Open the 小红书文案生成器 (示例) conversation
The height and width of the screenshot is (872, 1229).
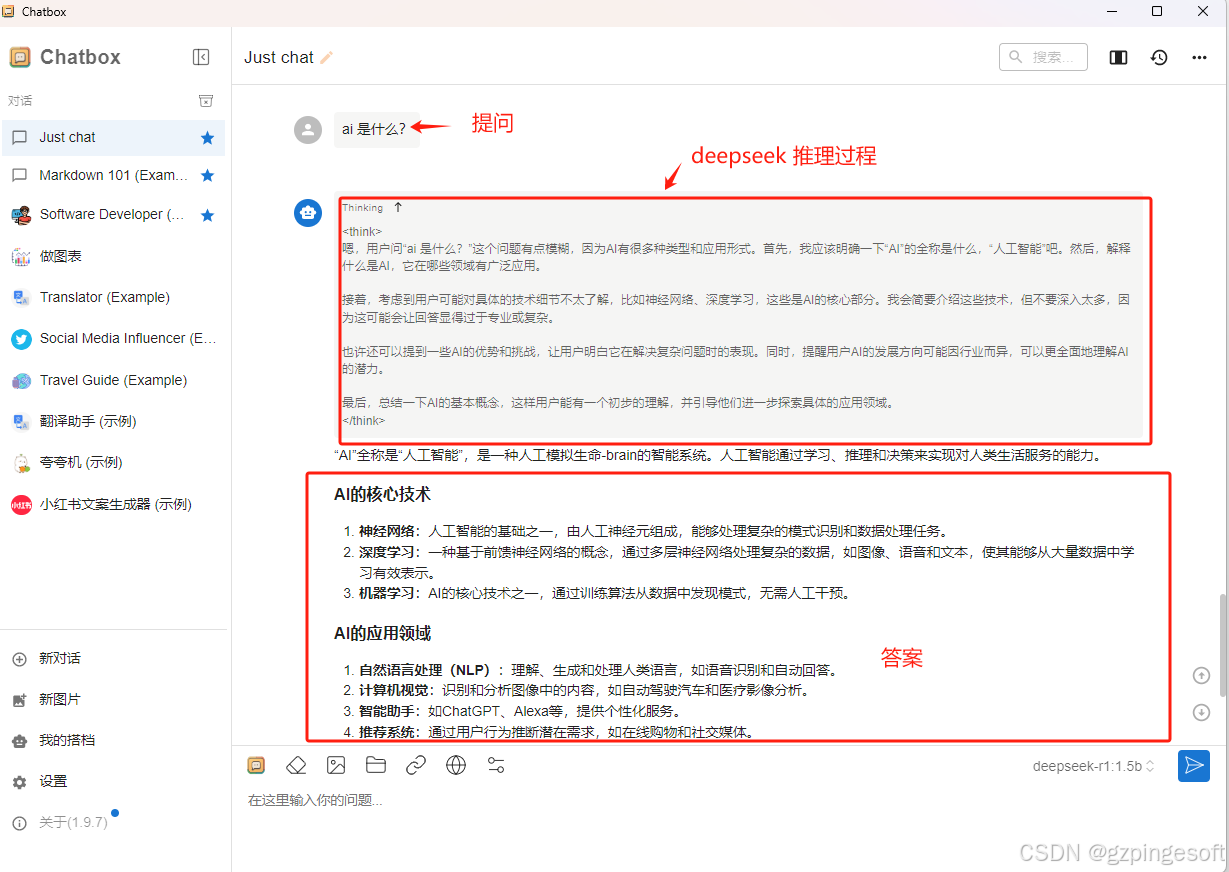click(113, 504)
